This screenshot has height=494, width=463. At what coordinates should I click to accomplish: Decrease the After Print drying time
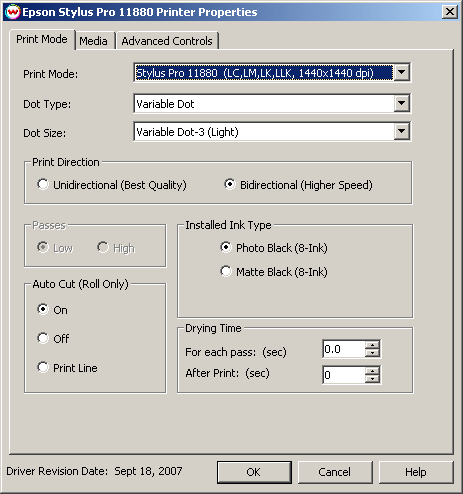click(372, 378)
